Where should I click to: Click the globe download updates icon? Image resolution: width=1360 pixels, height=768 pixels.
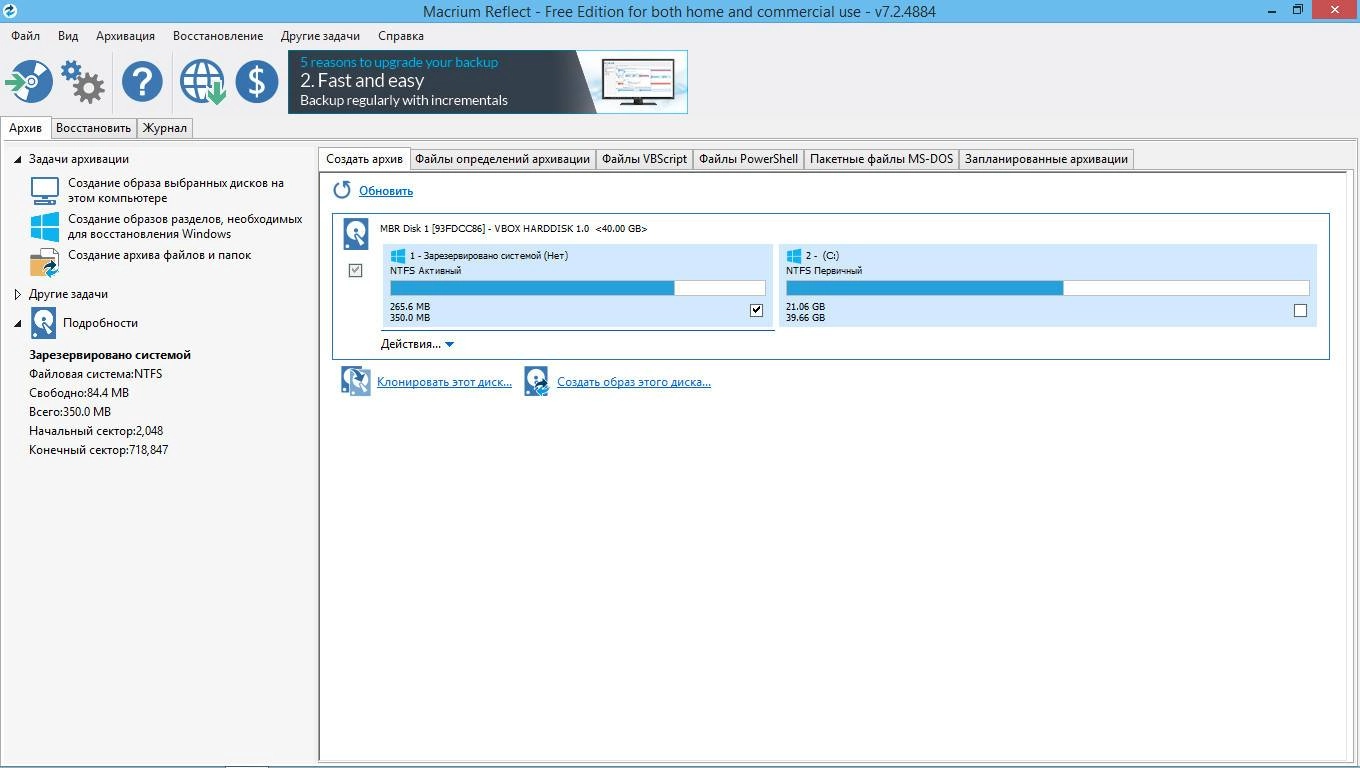tap(202, 81)
